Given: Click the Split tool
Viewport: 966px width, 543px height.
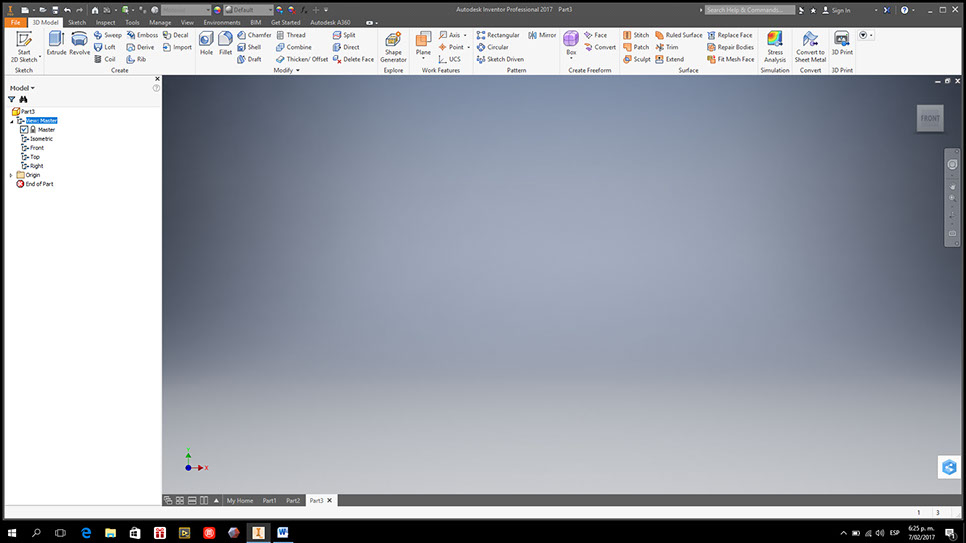Looking at the screenshot, I should pyautogui.click(x=344, y=35).
